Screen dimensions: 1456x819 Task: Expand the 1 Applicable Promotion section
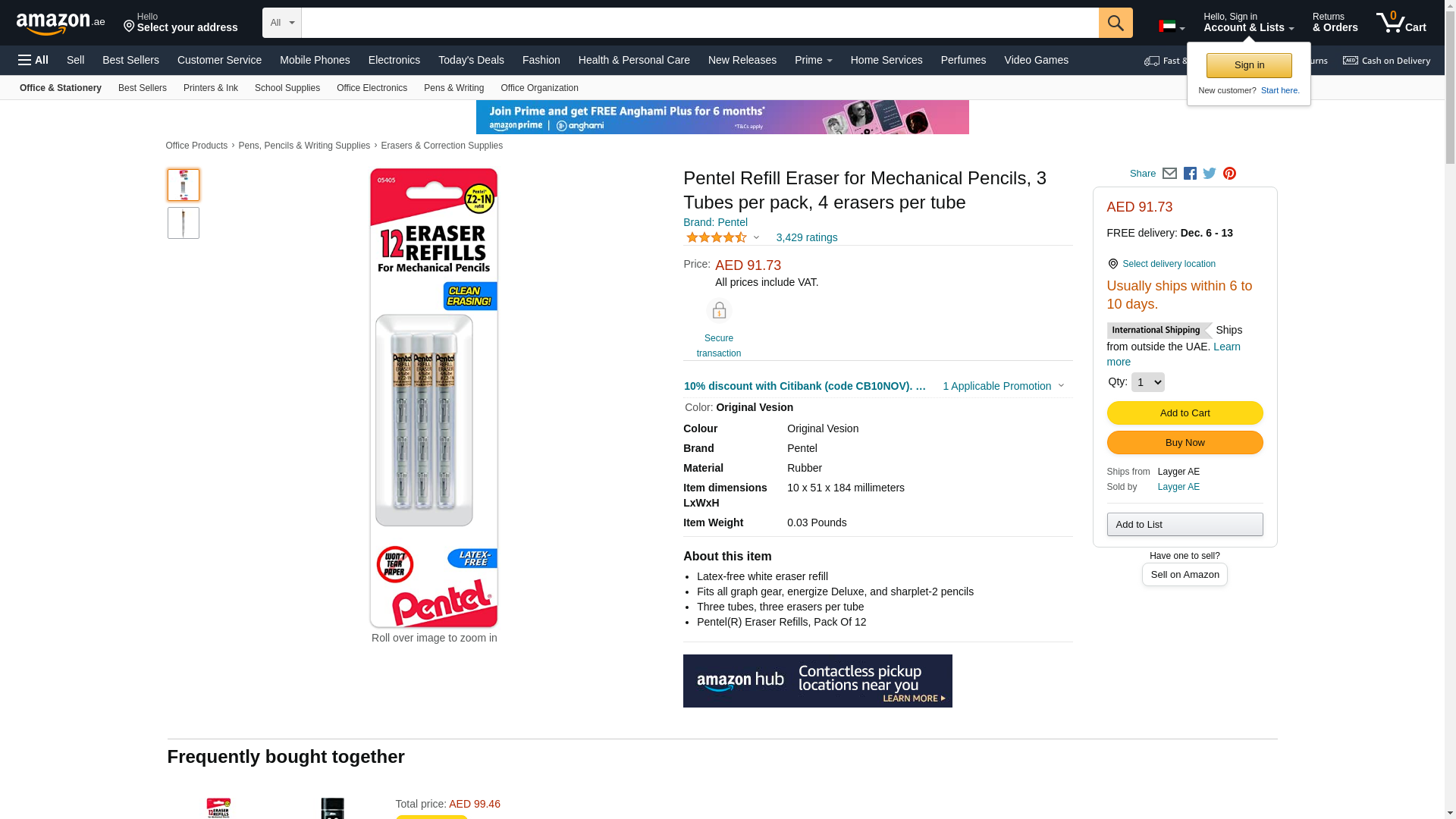point(1003,386)
